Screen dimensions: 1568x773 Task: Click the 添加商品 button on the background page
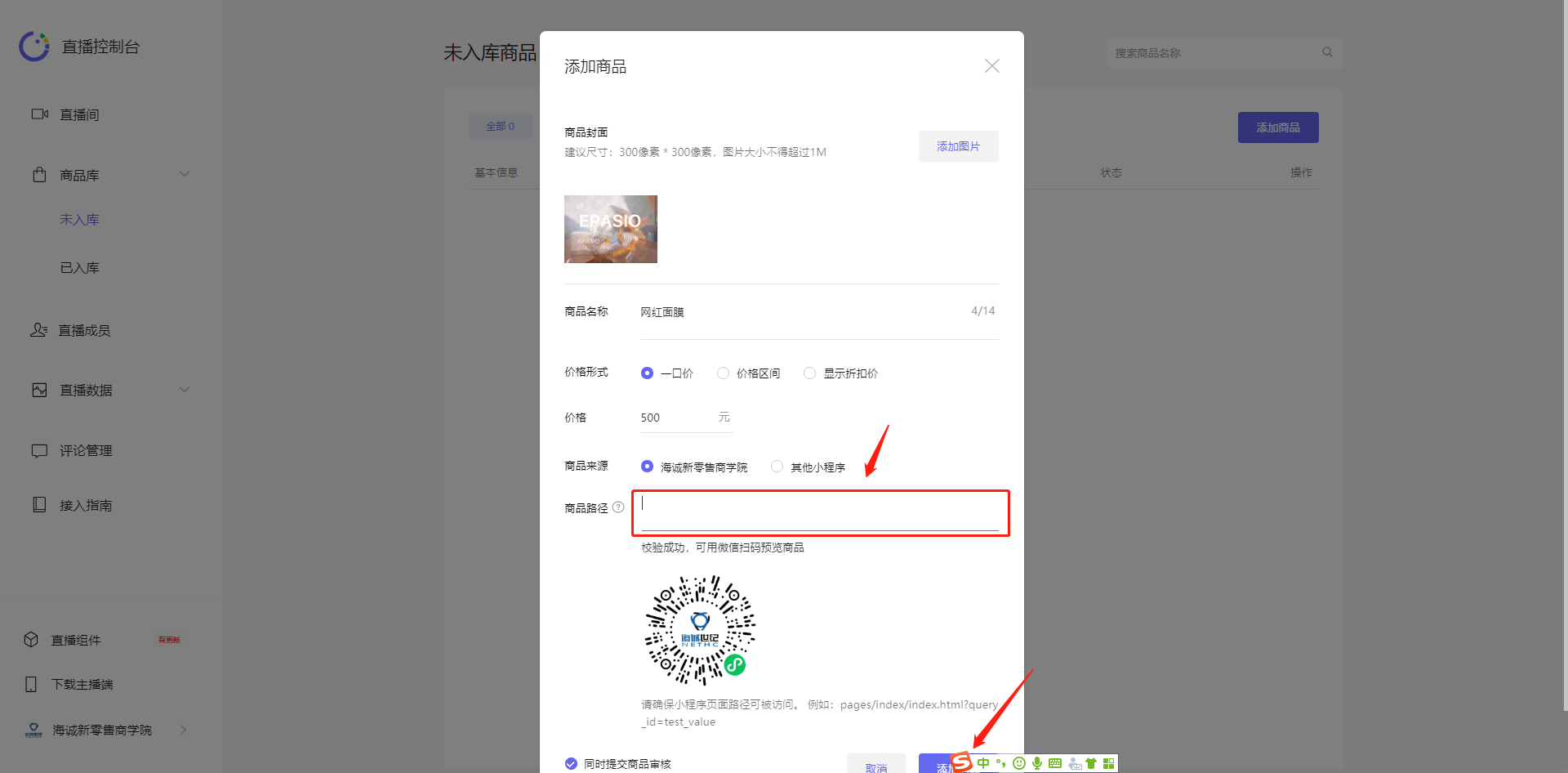1278,127
